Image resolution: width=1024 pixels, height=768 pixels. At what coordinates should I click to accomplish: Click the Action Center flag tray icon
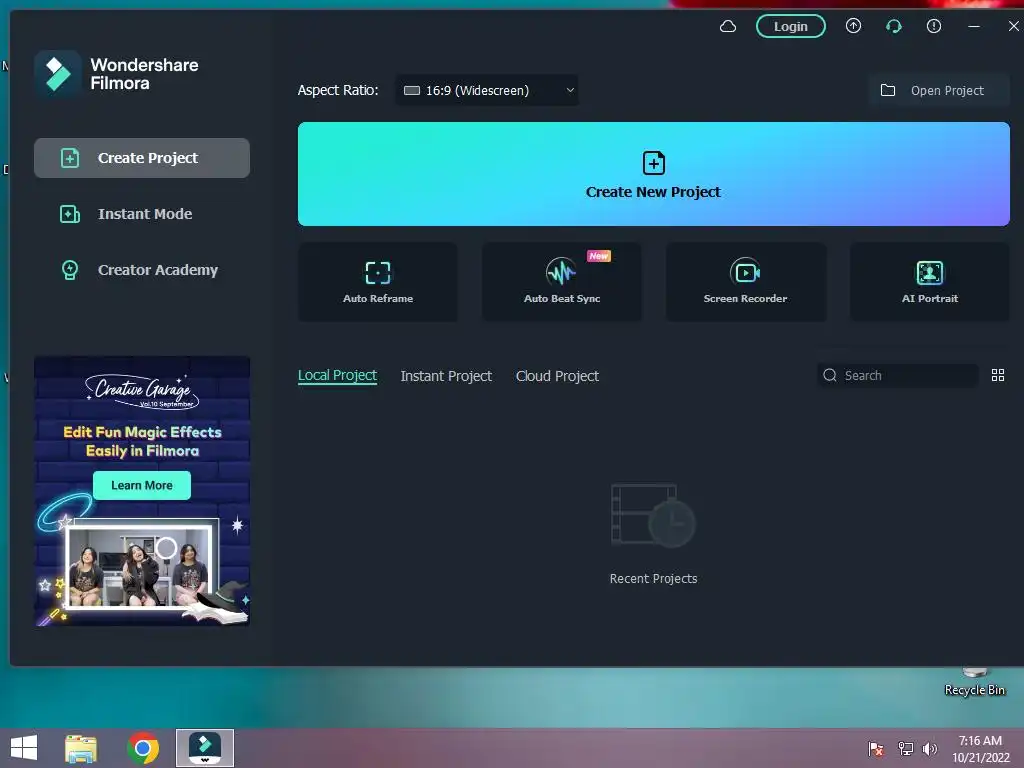[875, 749]
